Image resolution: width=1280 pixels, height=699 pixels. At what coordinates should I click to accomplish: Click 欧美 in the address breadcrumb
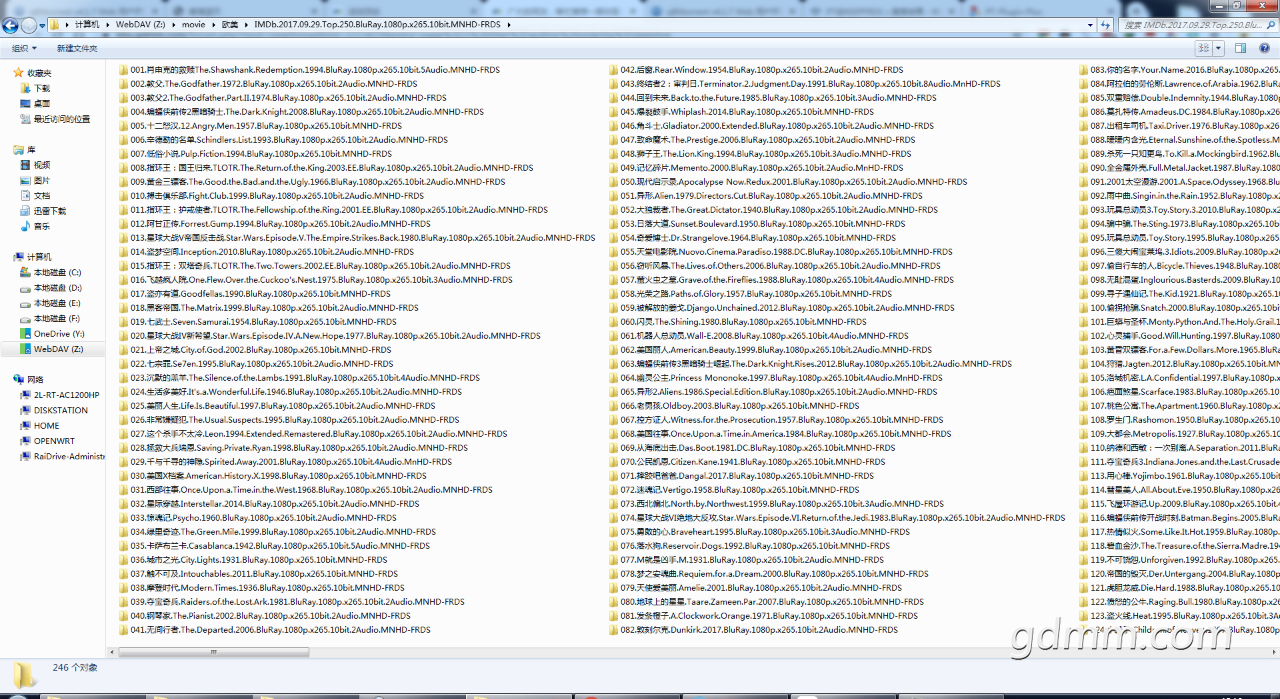click(x=230, y=24)
